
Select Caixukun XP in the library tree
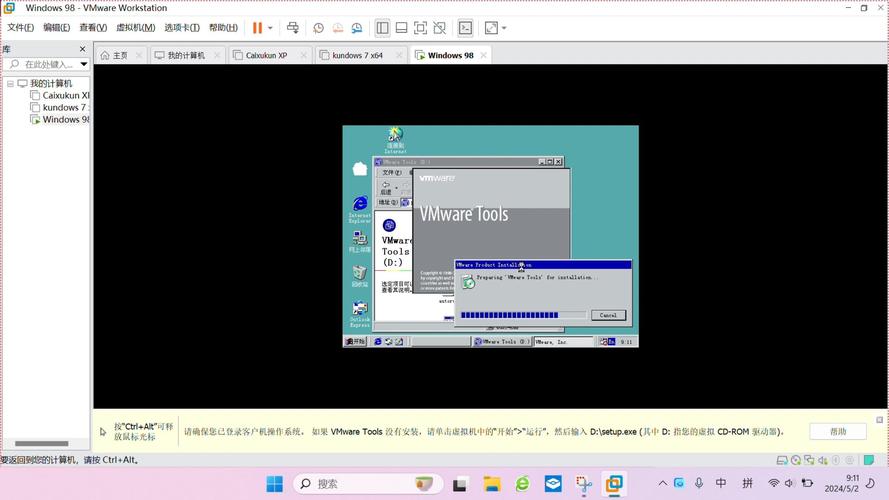[x=60, y=95]
